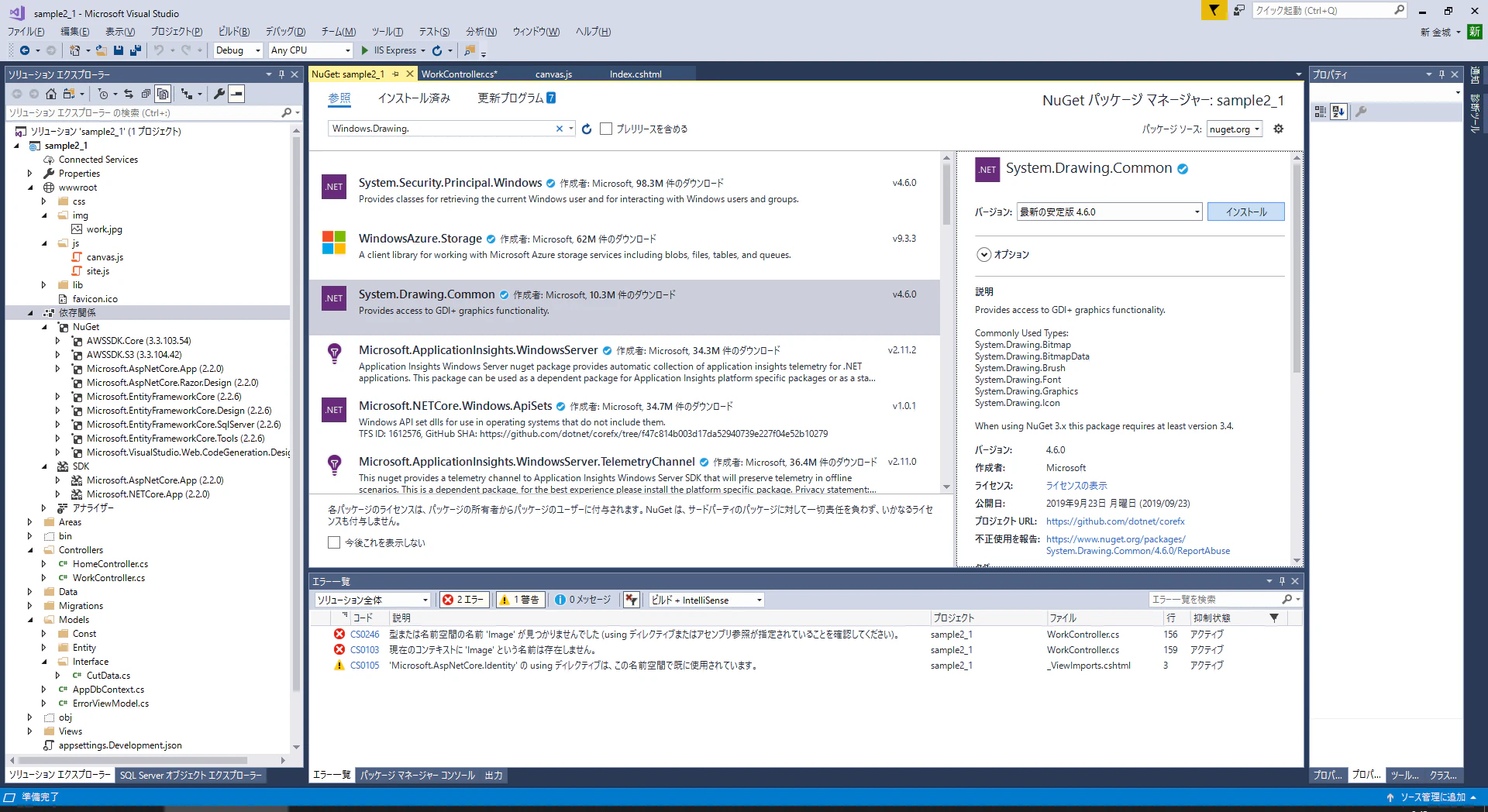Clear the Windows.Drawing. search text

pos(559,129)
